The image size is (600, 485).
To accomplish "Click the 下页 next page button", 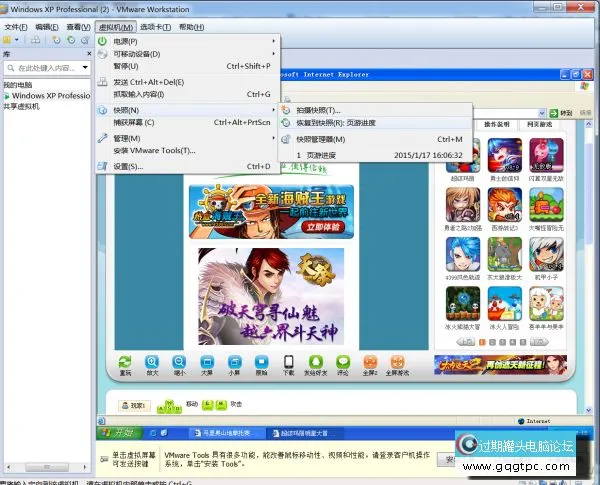I will (x=539, y=342).
